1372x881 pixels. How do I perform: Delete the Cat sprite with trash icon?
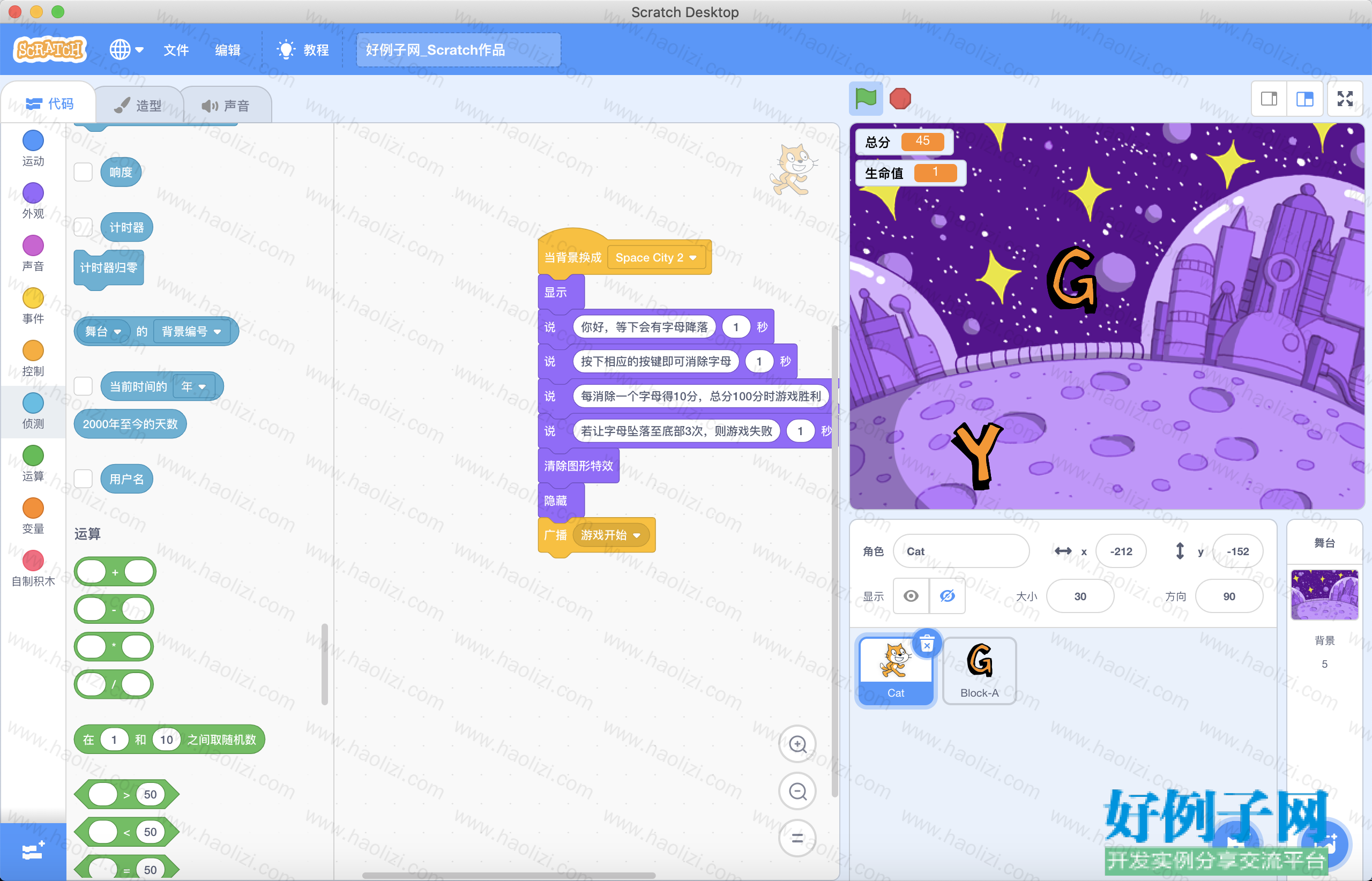(928, 644)
